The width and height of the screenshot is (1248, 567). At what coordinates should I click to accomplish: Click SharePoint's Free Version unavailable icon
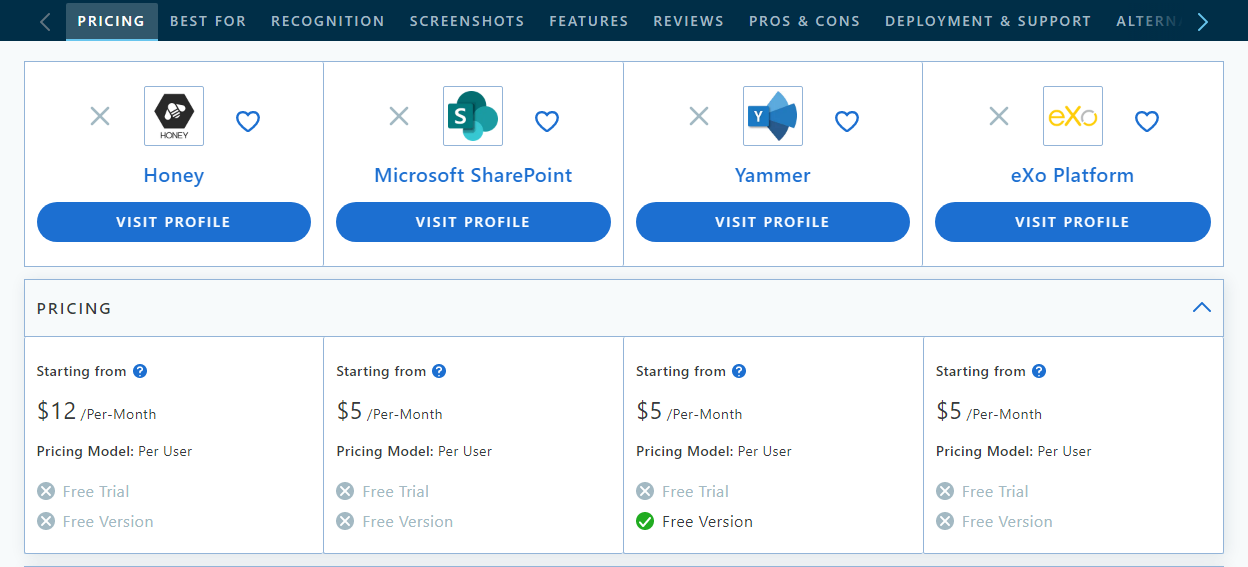[345, 521]
